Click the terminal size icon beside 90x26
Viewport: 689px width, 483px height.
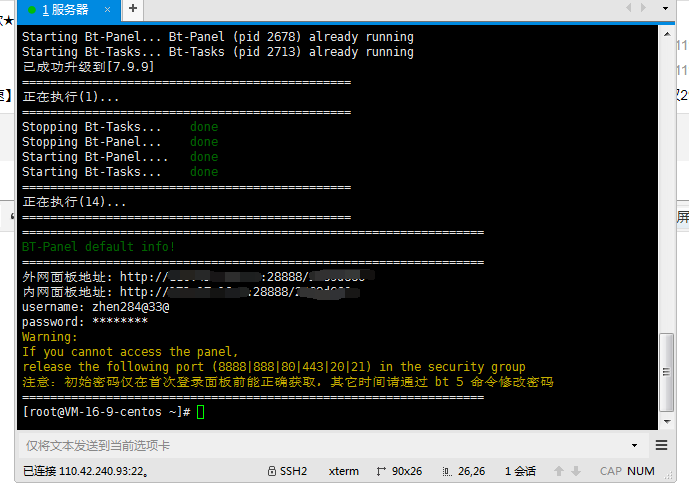coord(381,472)
